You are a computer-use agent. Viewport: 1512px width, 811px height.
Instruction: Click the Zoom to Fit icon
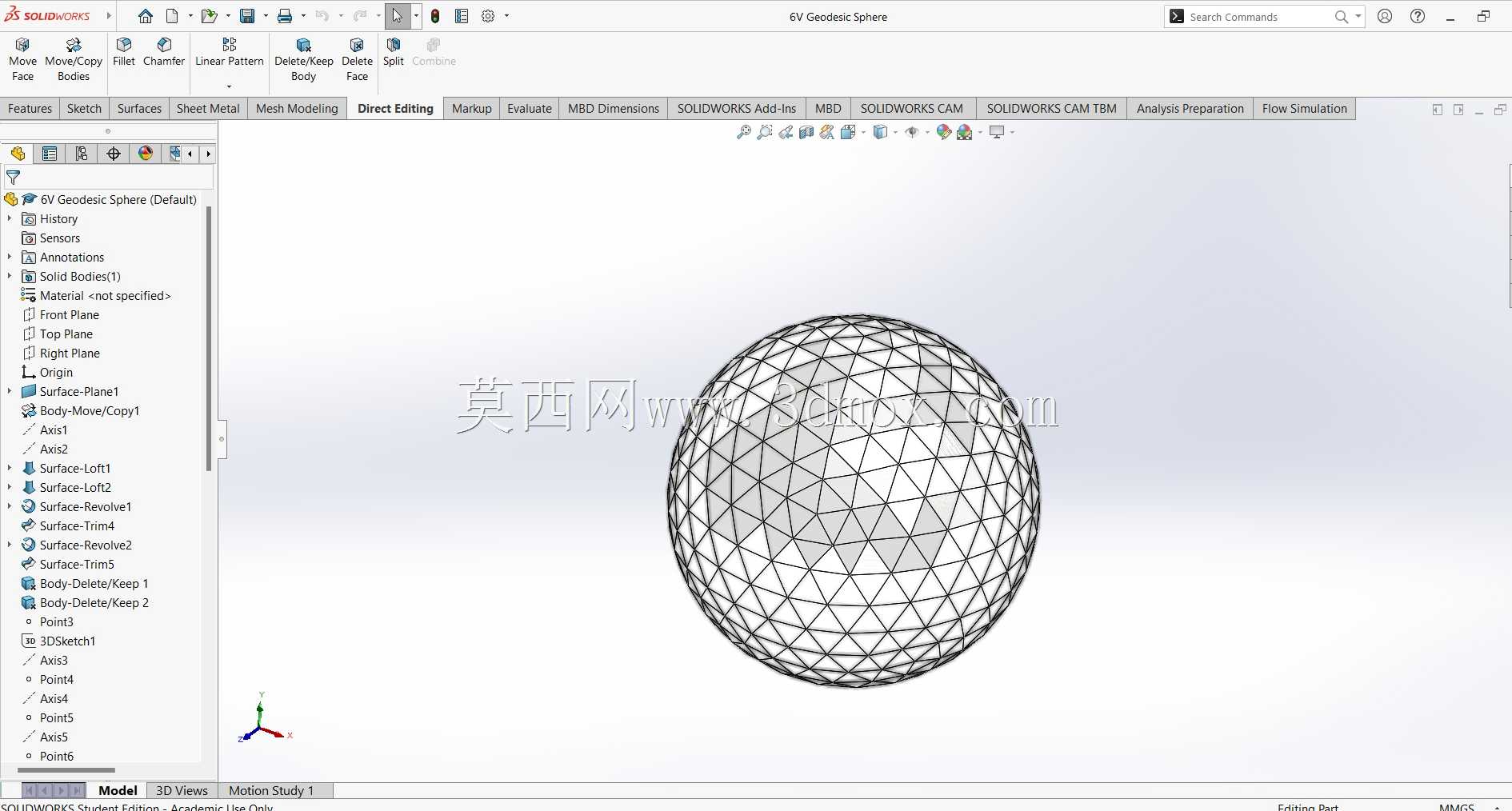click(744, 132)
